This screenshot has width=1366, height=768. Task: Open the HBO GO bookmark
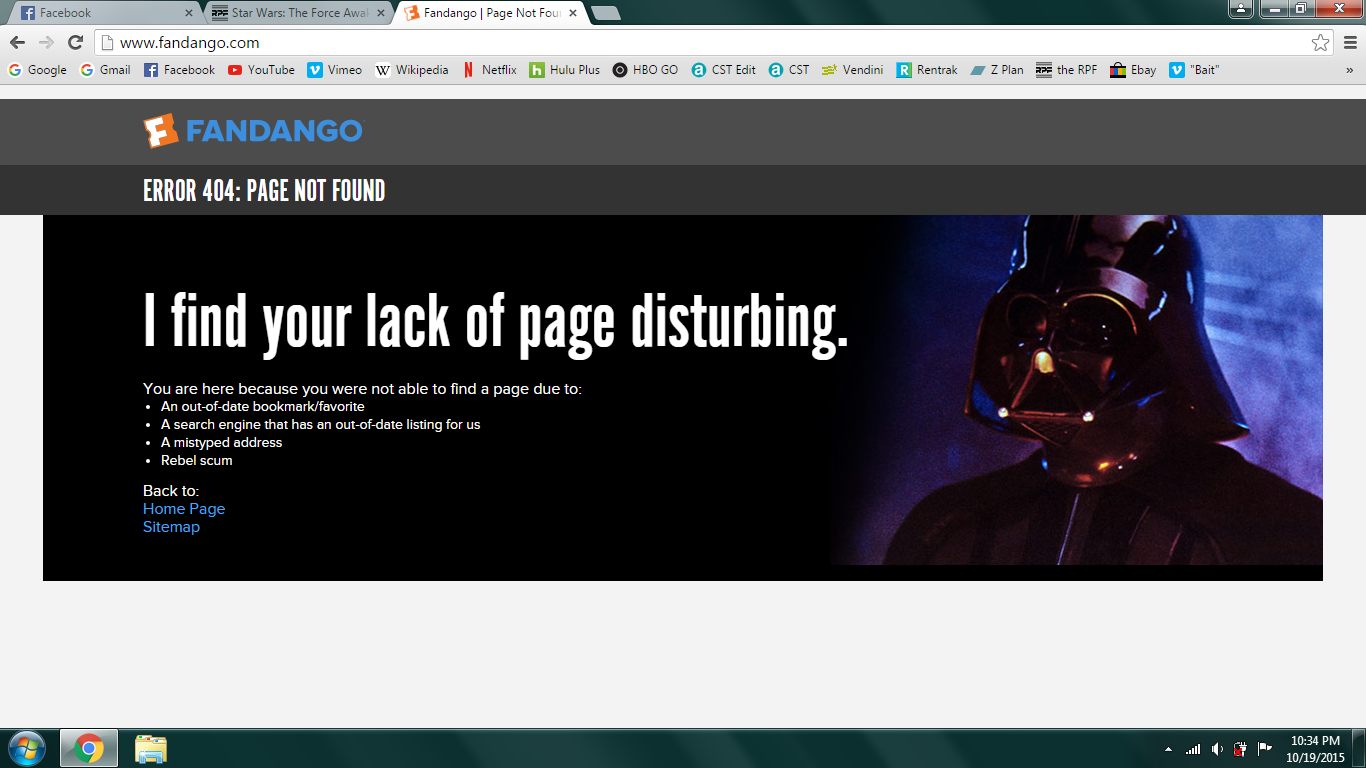coord(645,70)
